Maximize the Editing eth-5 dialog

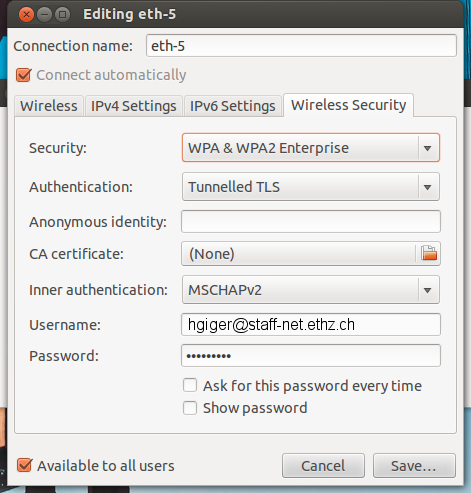(62, 15)
